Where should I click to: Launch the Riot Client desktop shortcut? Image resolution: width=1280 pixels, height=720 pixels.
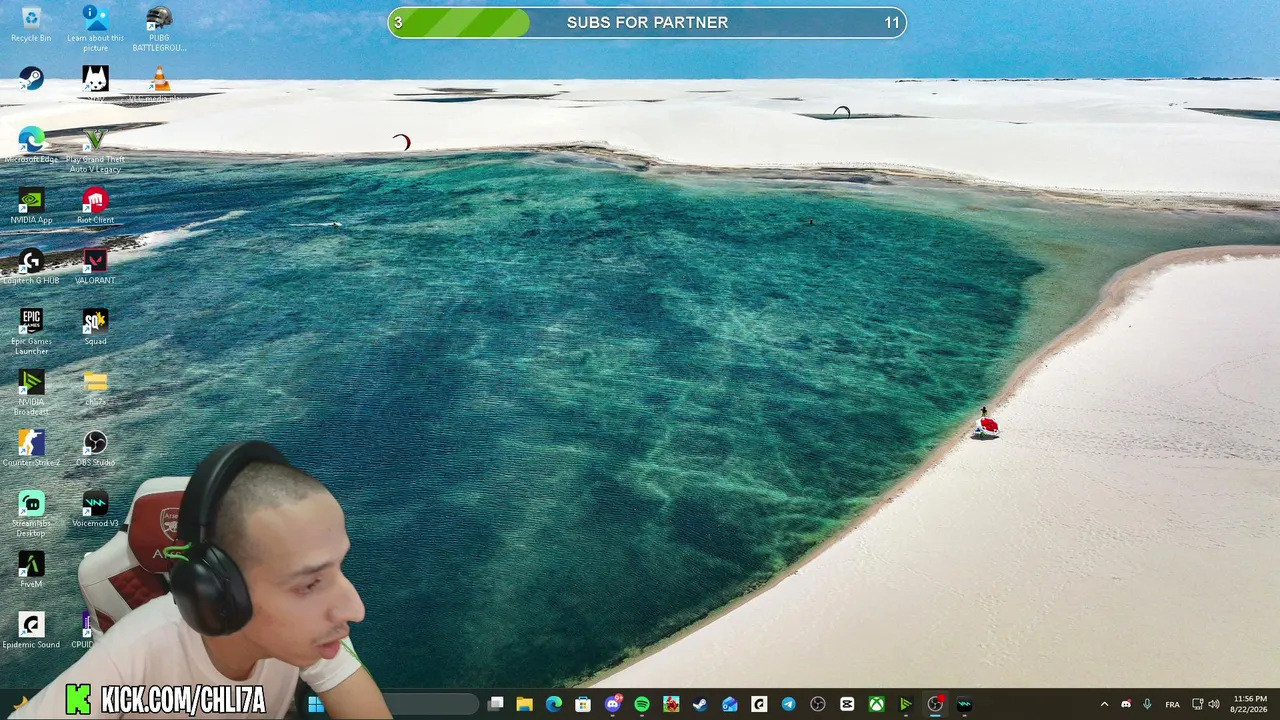(95, 206)
